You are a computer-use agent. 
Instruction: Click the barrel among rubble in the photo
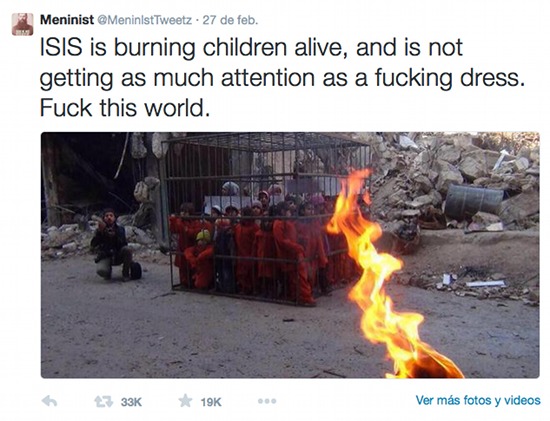pos(474,202)
